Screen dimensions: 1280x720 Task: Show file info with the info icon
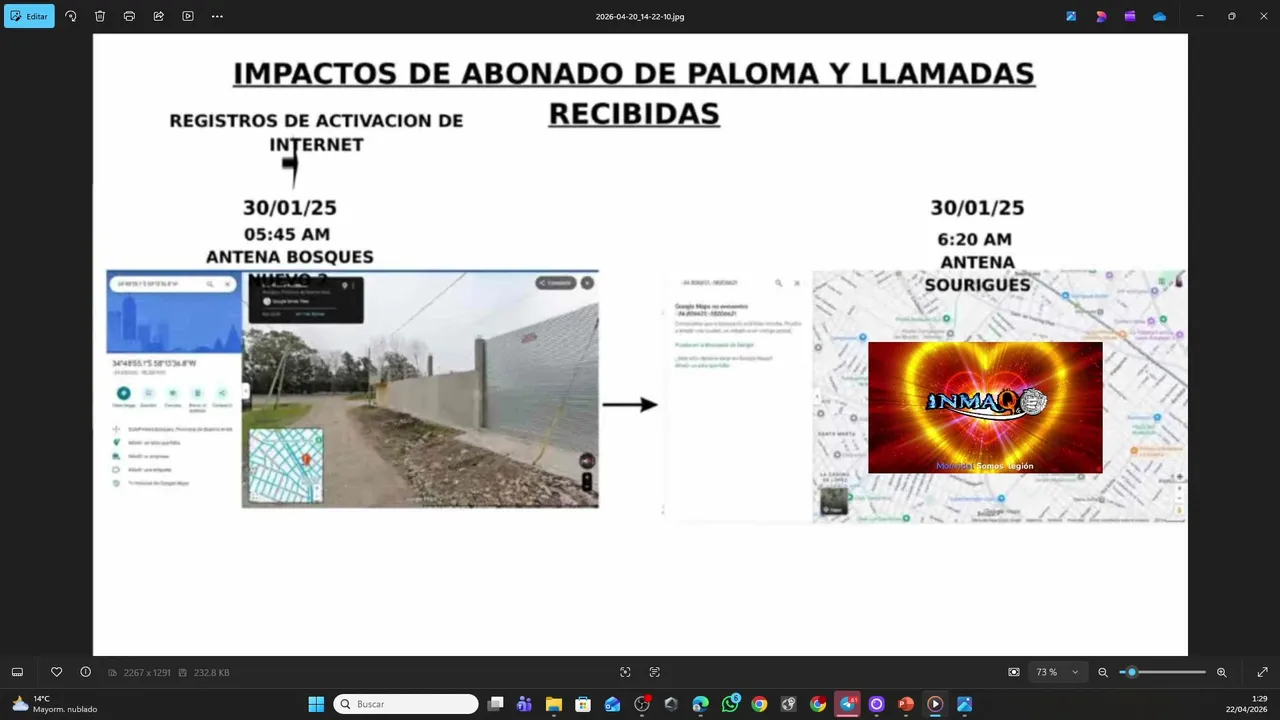point(85,672)
